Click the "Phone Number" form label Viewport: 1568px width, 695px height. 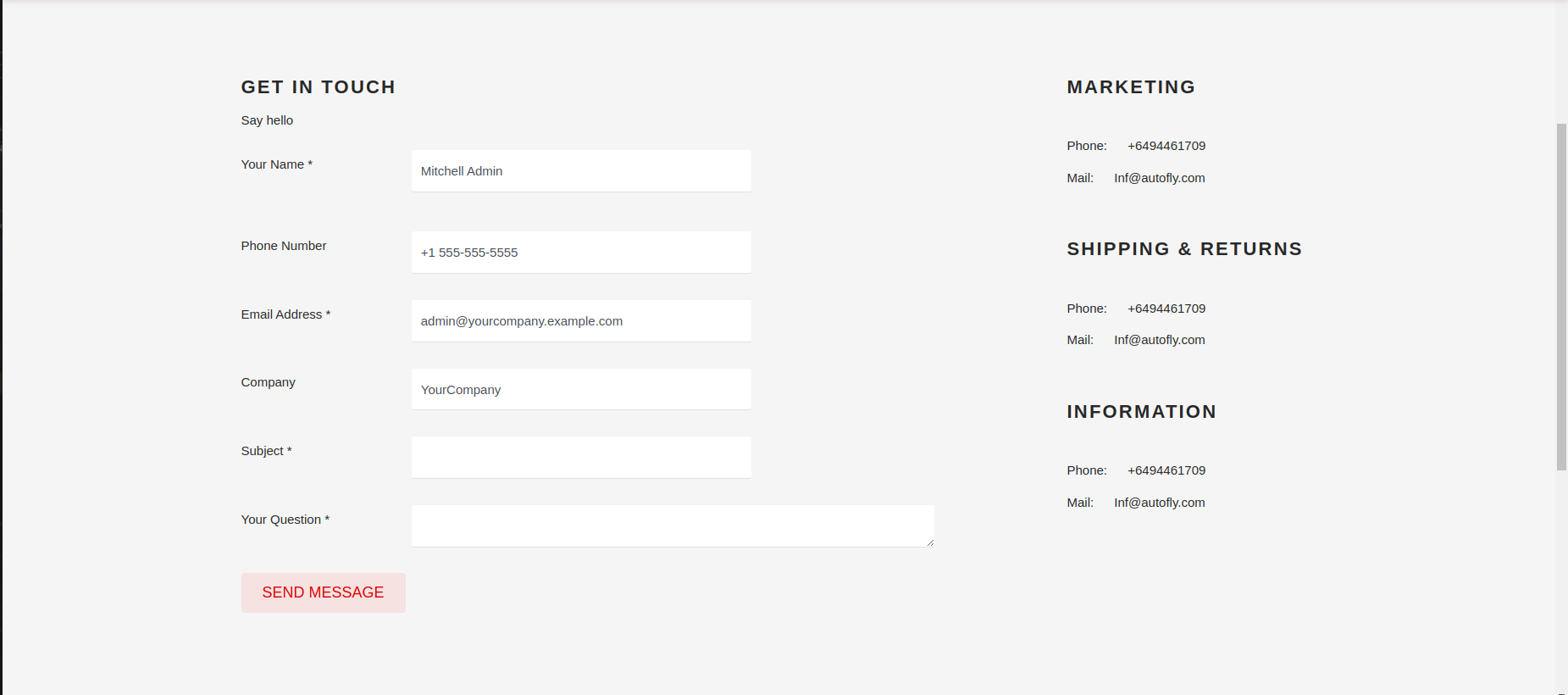point(283,246)
